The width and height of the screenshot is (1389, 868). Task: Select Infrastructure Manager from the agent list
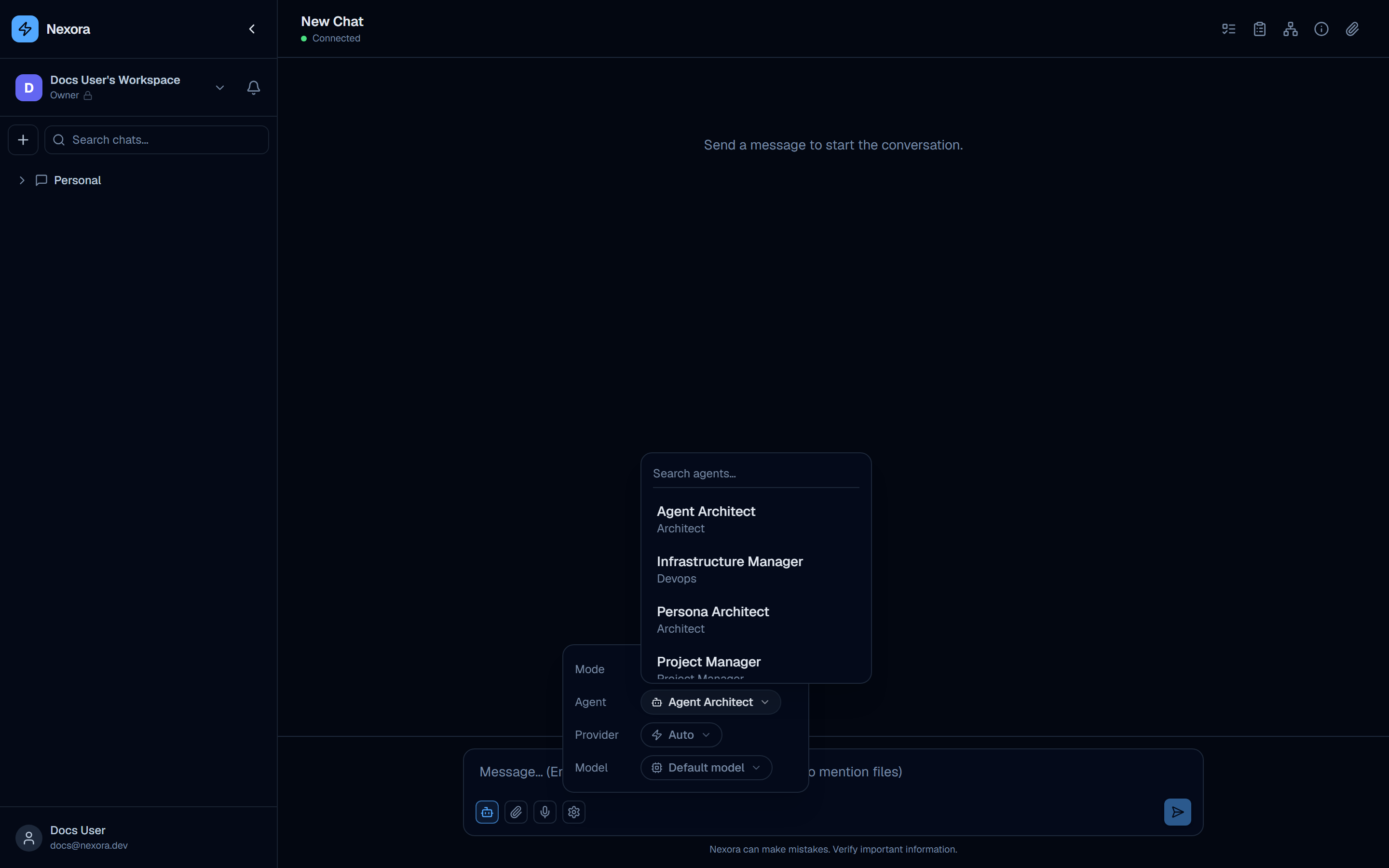tap(756, 569)
